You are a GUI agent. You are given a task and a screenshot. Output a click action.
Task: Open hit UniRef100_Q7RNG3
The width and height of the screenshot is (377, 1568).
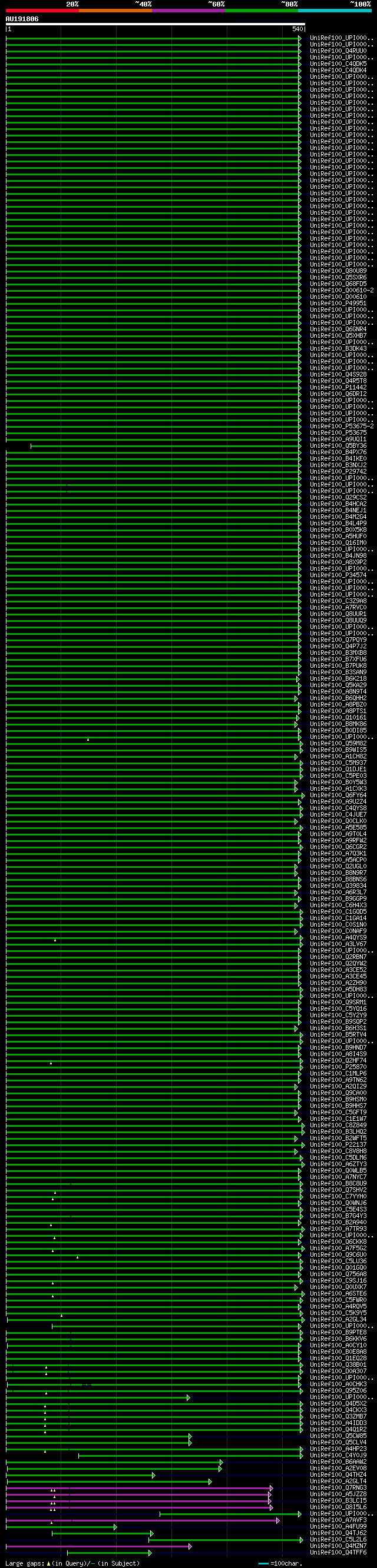[x=338, y=1487]
